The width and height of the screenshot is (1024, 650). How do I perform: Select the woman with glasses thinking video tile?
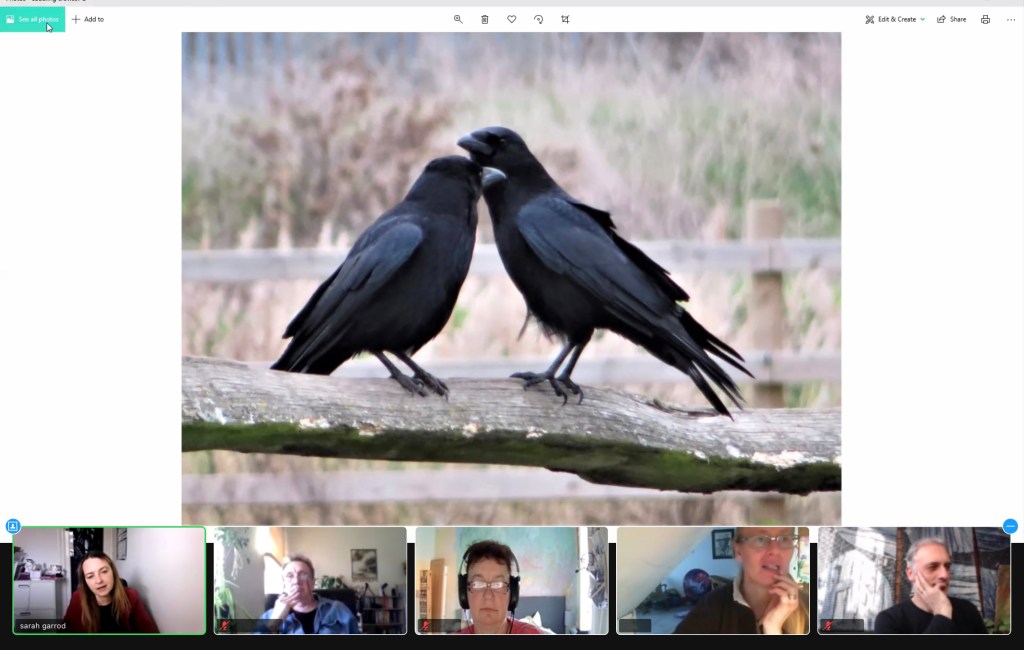coord(712,580)
